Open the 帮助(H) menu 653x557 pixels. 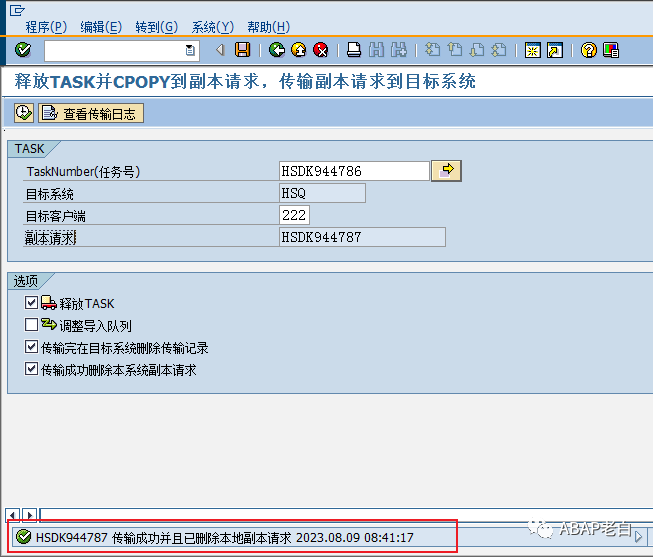tap(268, 27)
